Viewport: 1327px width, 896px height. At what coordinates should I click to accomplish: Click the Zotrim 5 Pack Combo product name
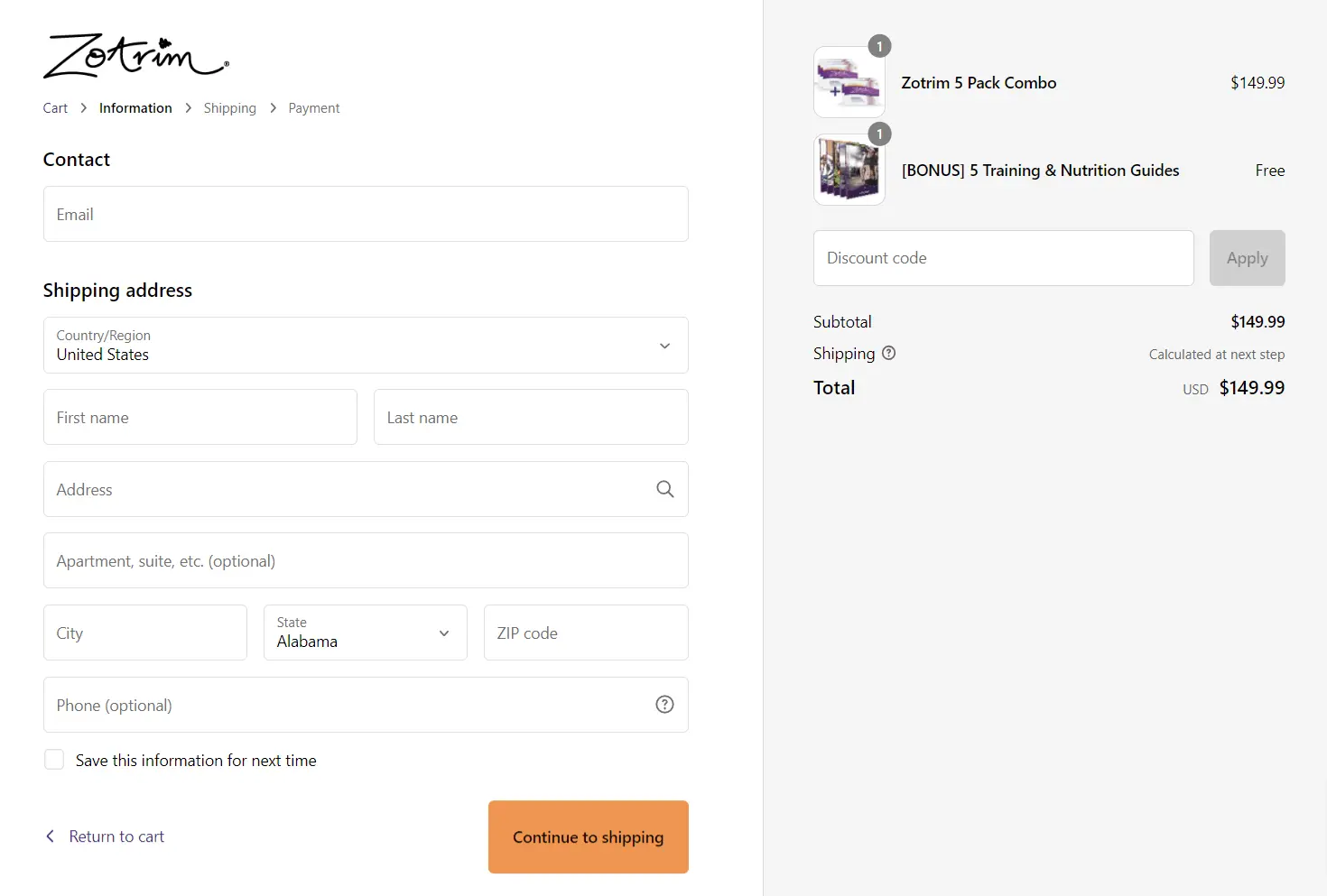coord(979,83)
